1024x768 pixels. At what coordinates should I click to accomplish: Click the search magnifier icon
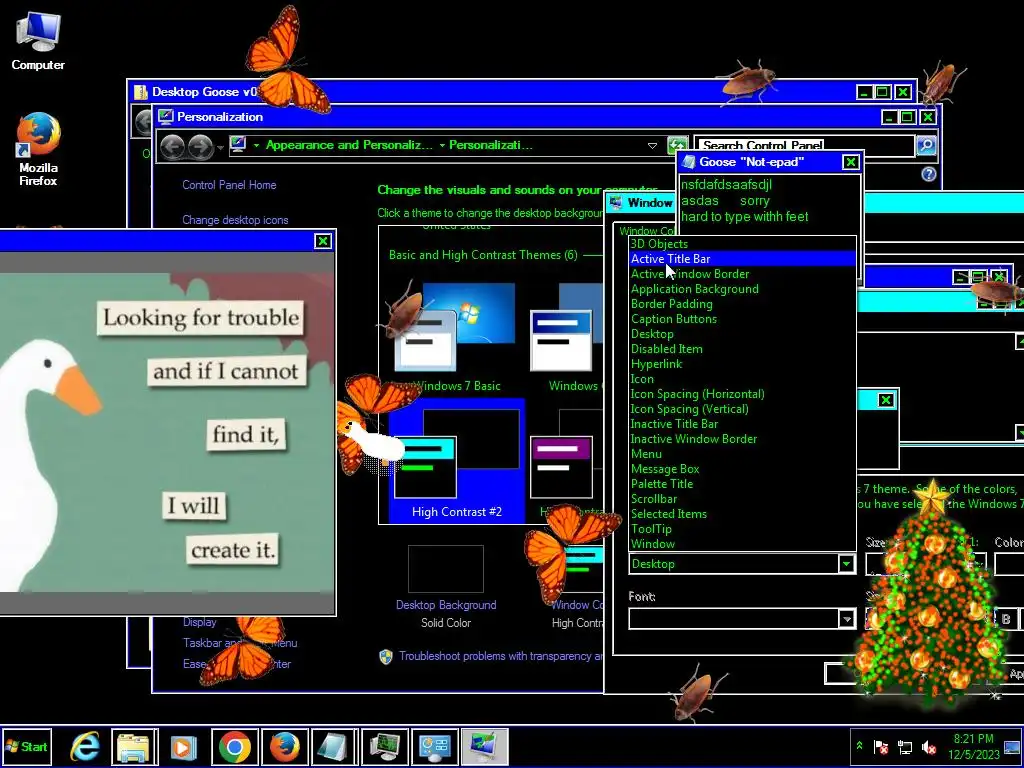point(925,146)
